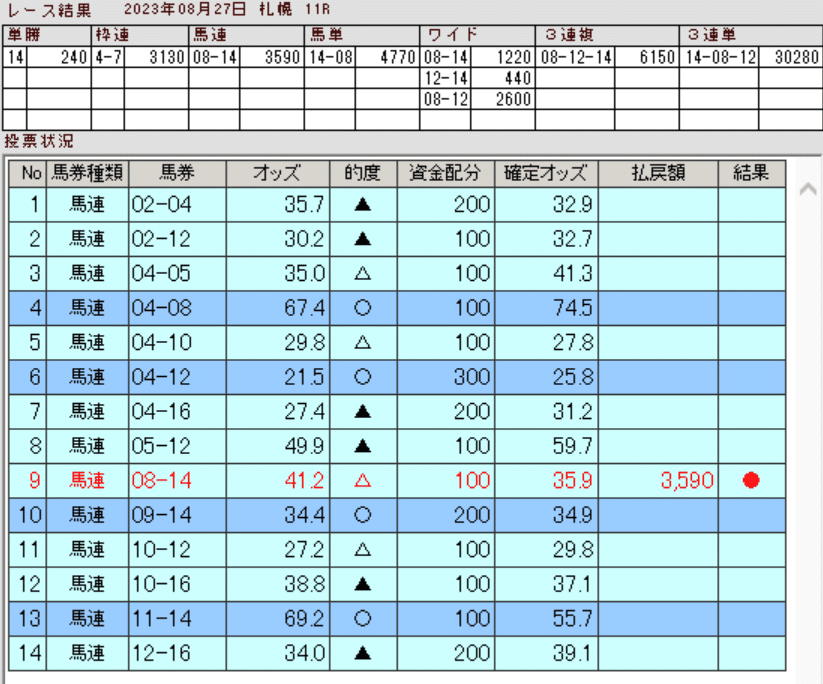Click the ワイド 12-14 result cell

(446, 78)
